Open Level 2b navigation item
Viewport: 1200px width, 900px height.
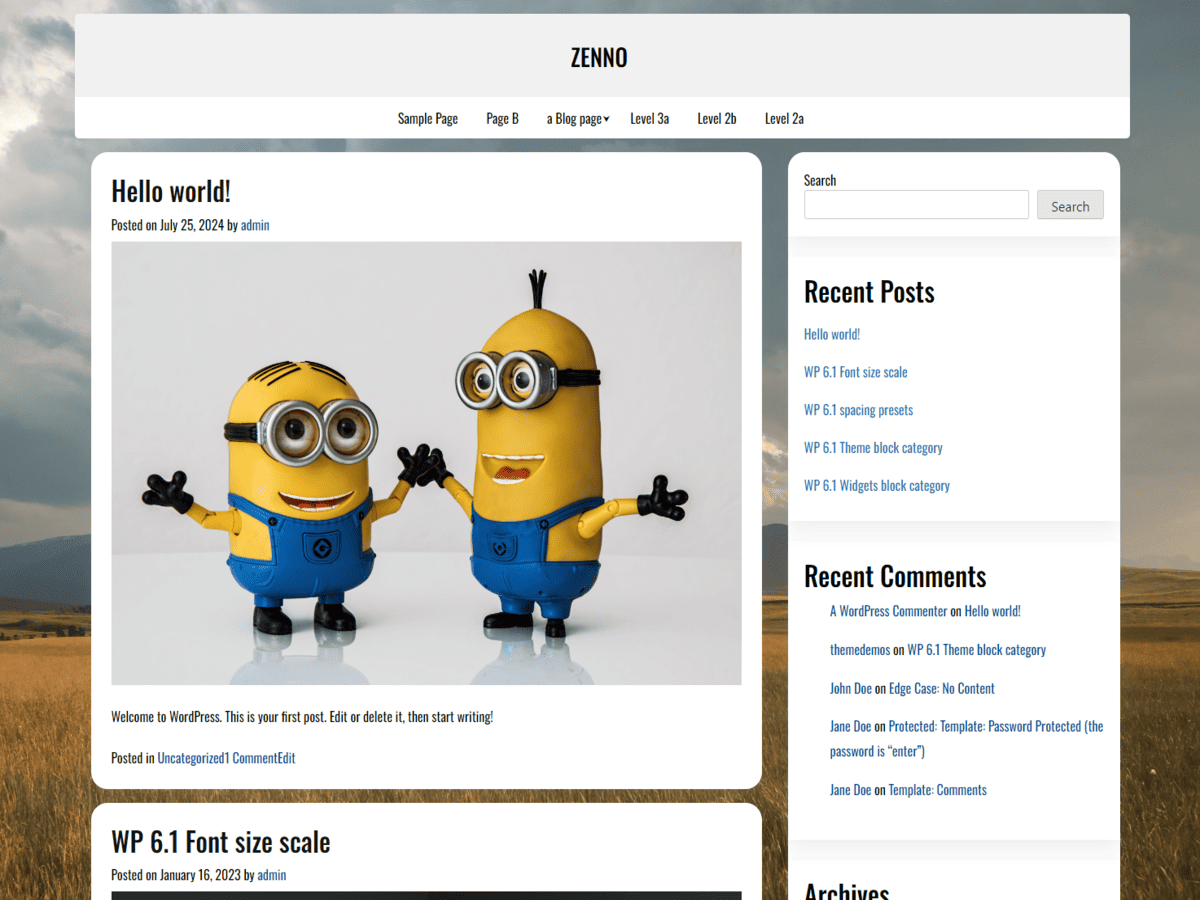tap(716, 118)
